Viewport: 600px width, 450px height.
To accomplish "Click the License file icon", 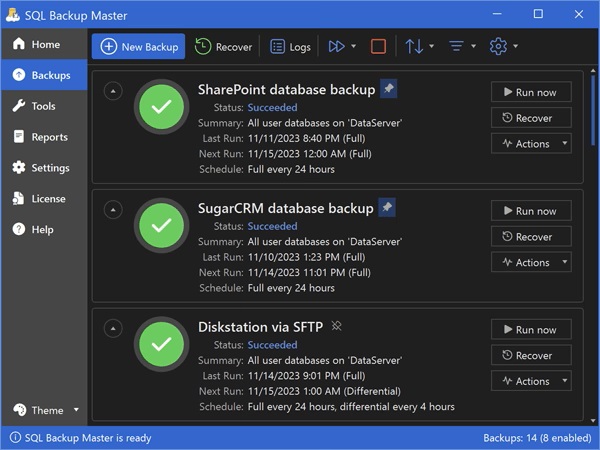I will pos(18,198).
